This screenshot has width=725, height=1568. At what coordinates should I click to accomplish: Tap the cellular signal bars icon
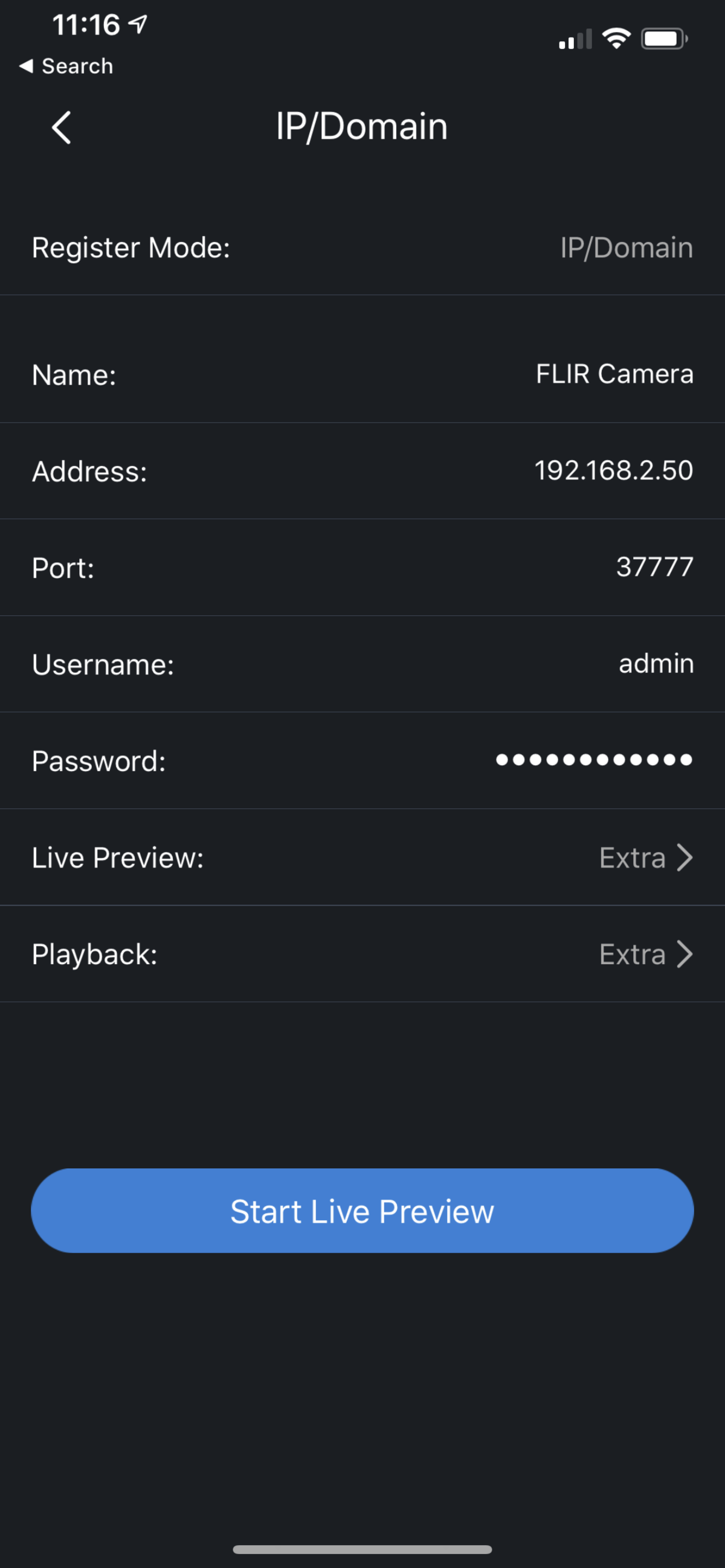point(575,40)
